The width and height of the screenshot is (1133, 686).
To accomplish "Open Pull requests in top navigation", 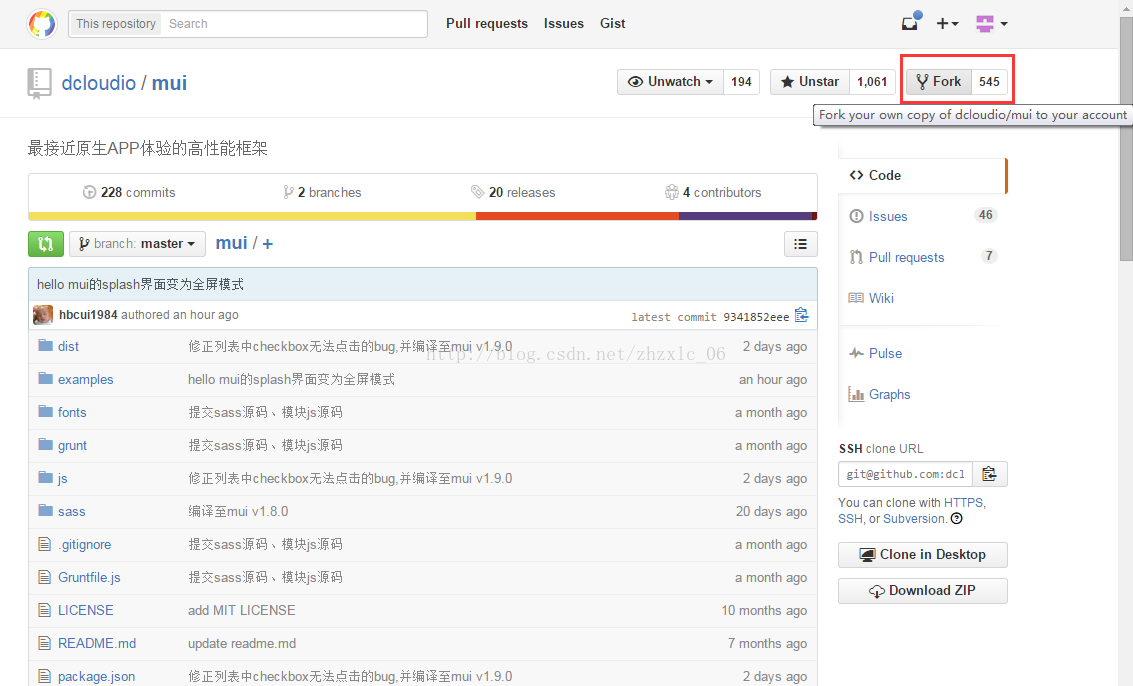I will [487, 24].
